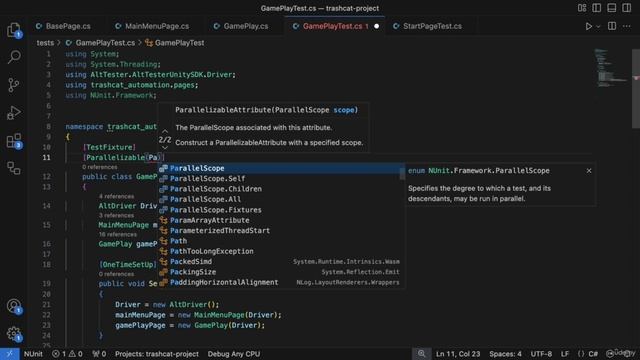
Task: Choose PackedSimd suggestion
Action: (x=281, y=262)
